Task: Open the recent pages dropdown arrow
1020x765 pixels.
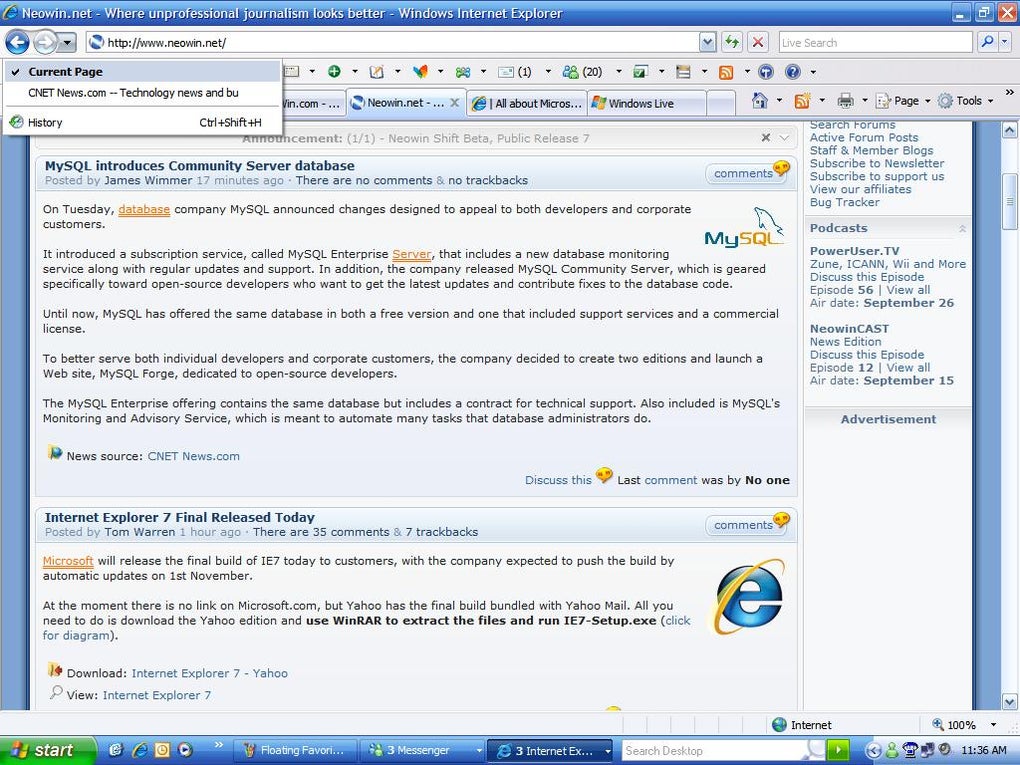Action: click(67, 43)
